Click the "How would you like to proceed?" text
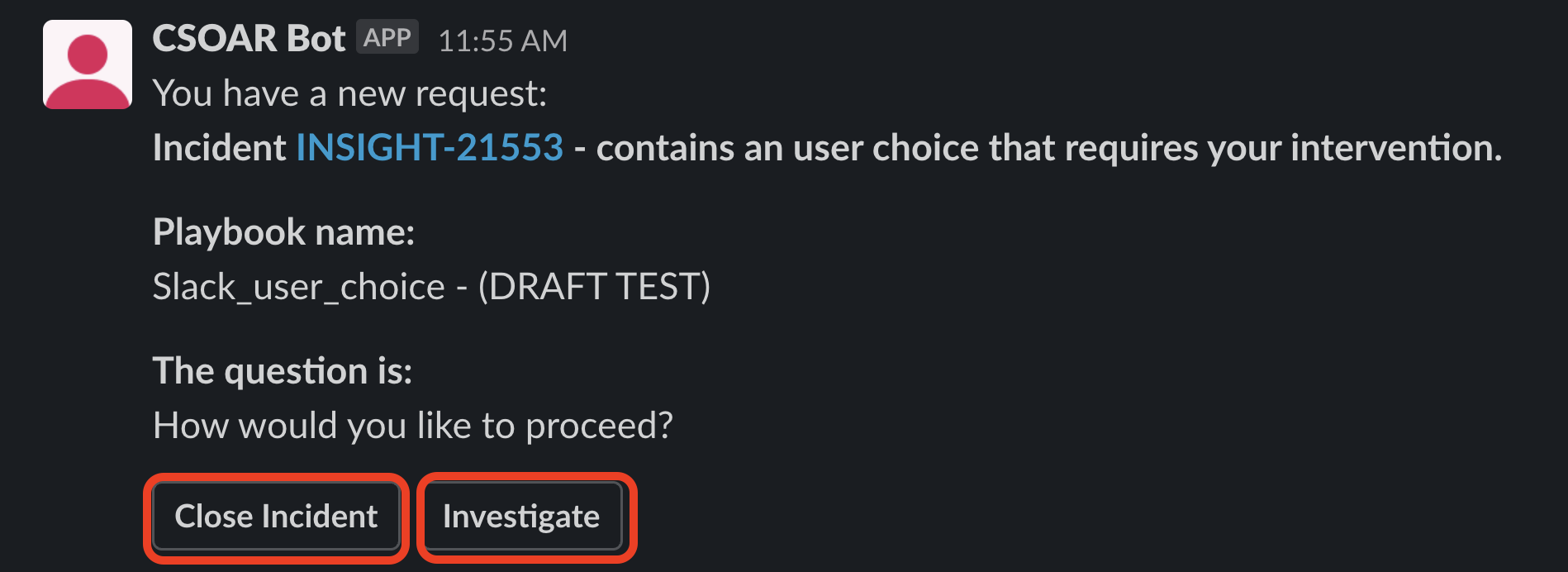 (412, 426)
